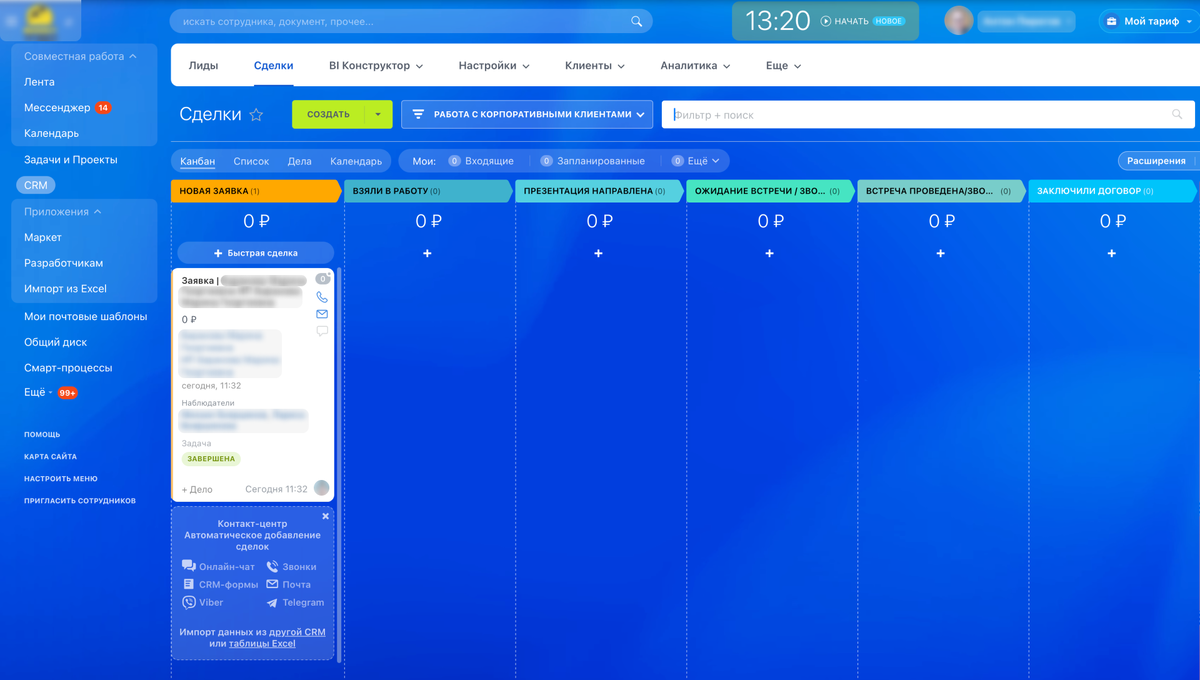Image resolution: width=1200 pixels, height=680 pixels.
Task: Expand the Ещё counters dropdown
Action: [x=696, y=161]
